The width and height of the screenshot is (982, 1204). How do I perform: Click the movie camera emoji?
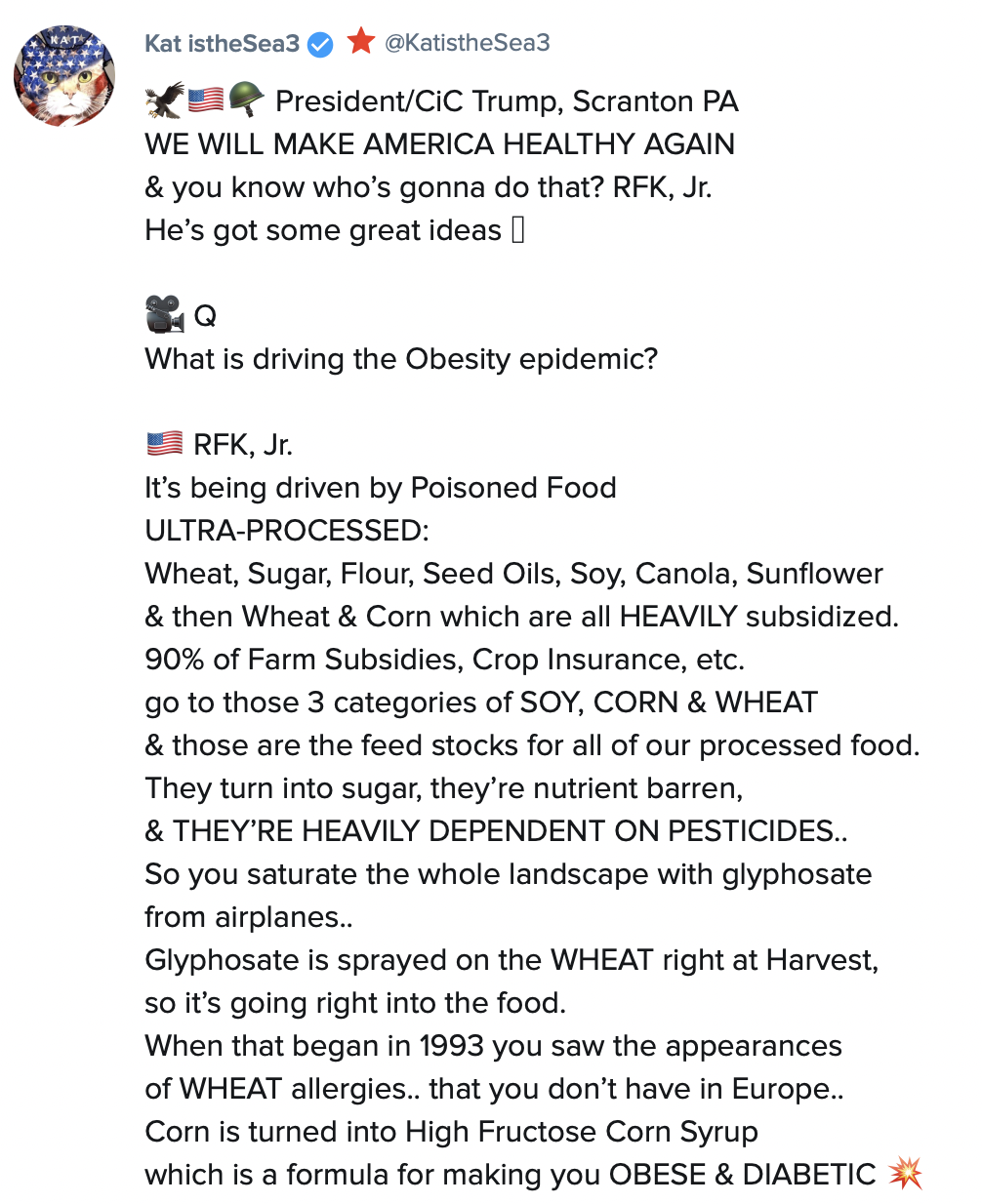point(164,314)
